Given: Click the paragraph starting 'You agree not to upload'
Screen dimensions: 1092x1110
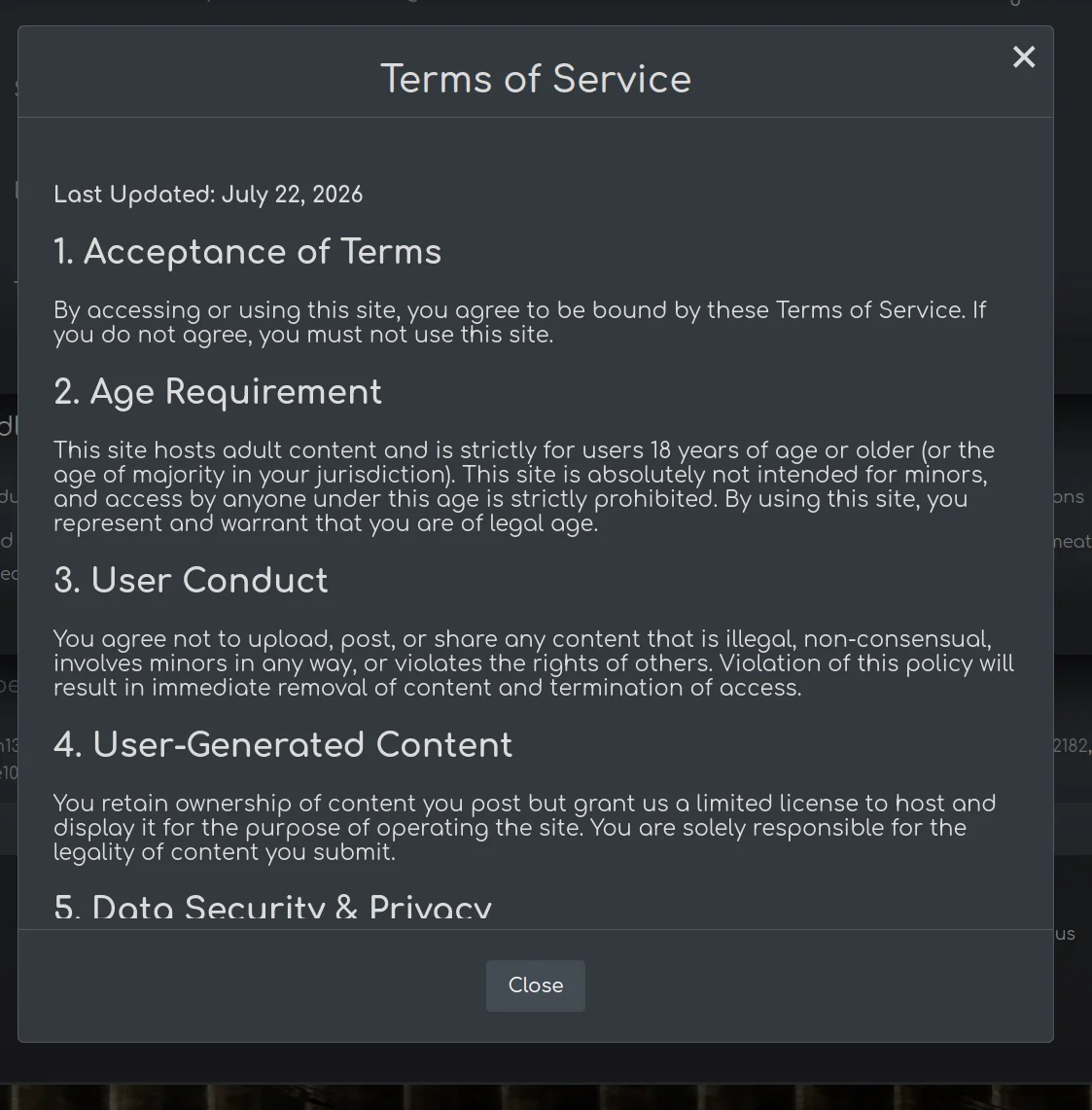Looking at the screenshot, I should 534,663.
